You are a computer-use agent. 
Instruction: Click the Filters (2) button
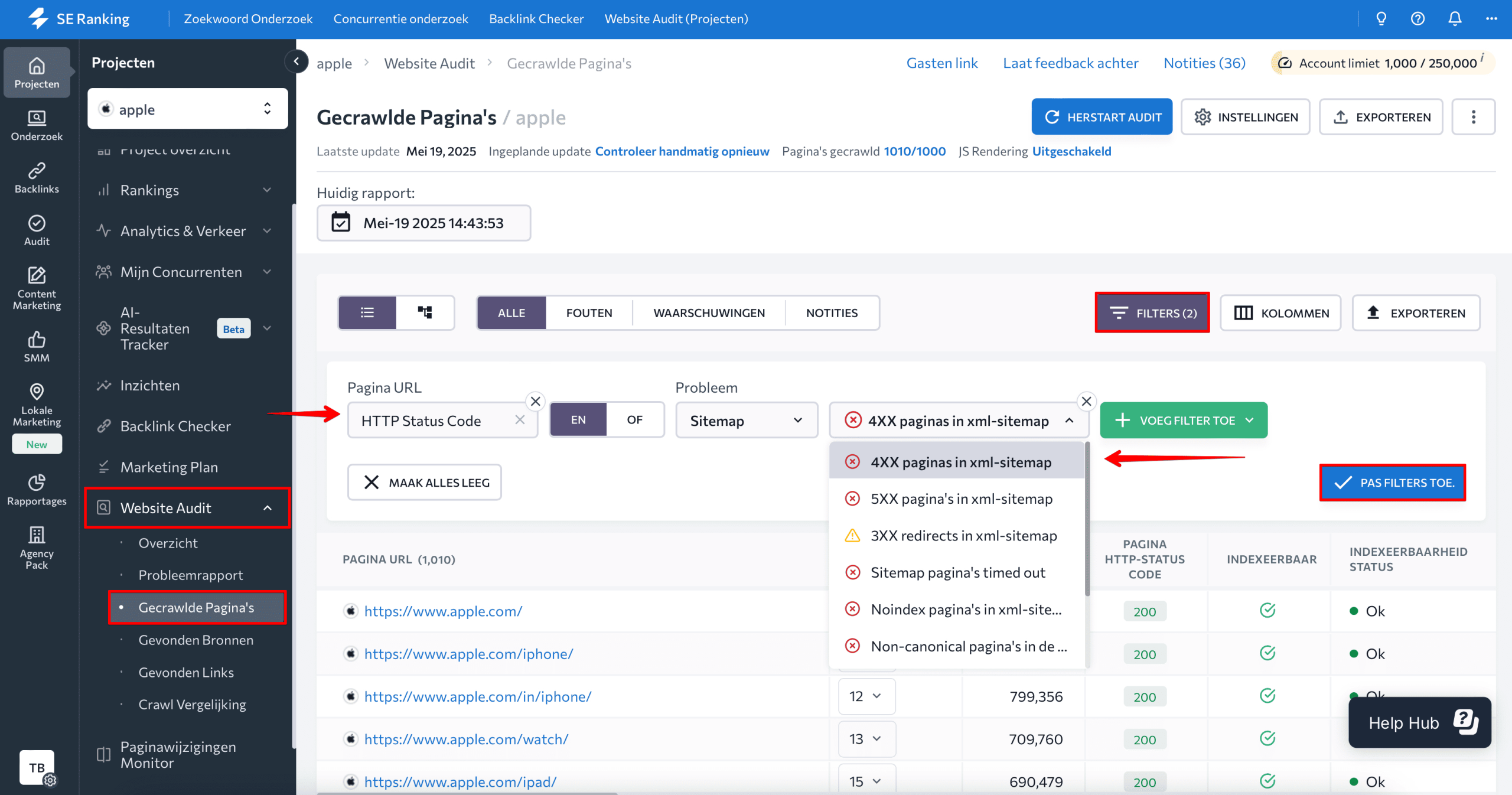(x=1152, y=313)
